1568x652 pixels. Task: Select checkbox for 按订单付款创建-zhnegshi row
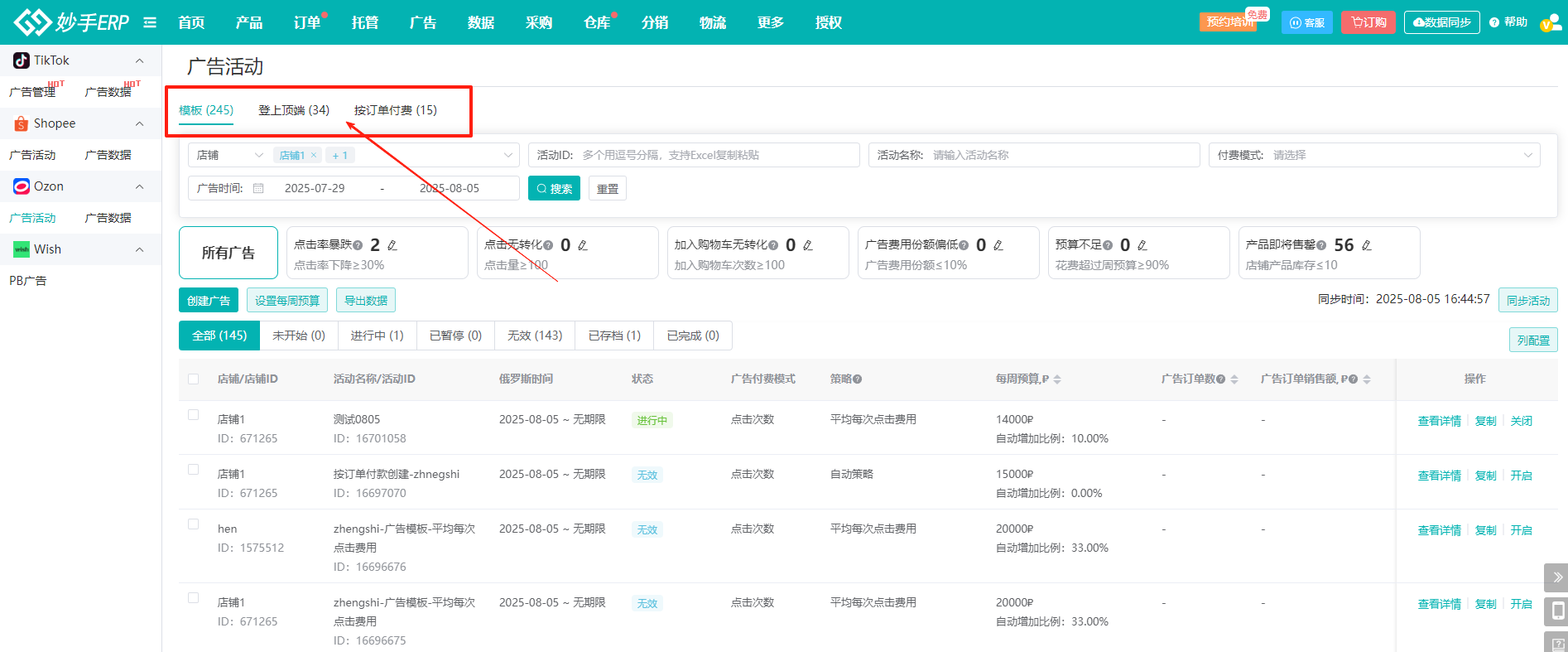(194, 470)
